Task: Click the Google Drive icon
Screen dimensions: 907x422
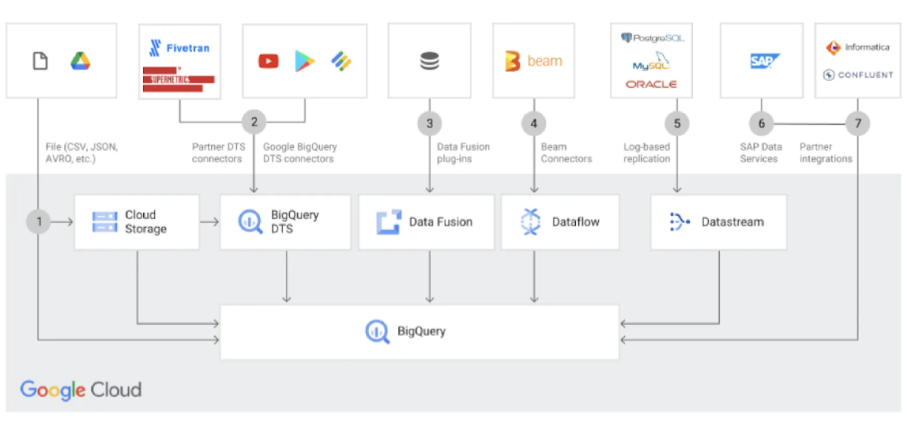Action: [80, 61]
